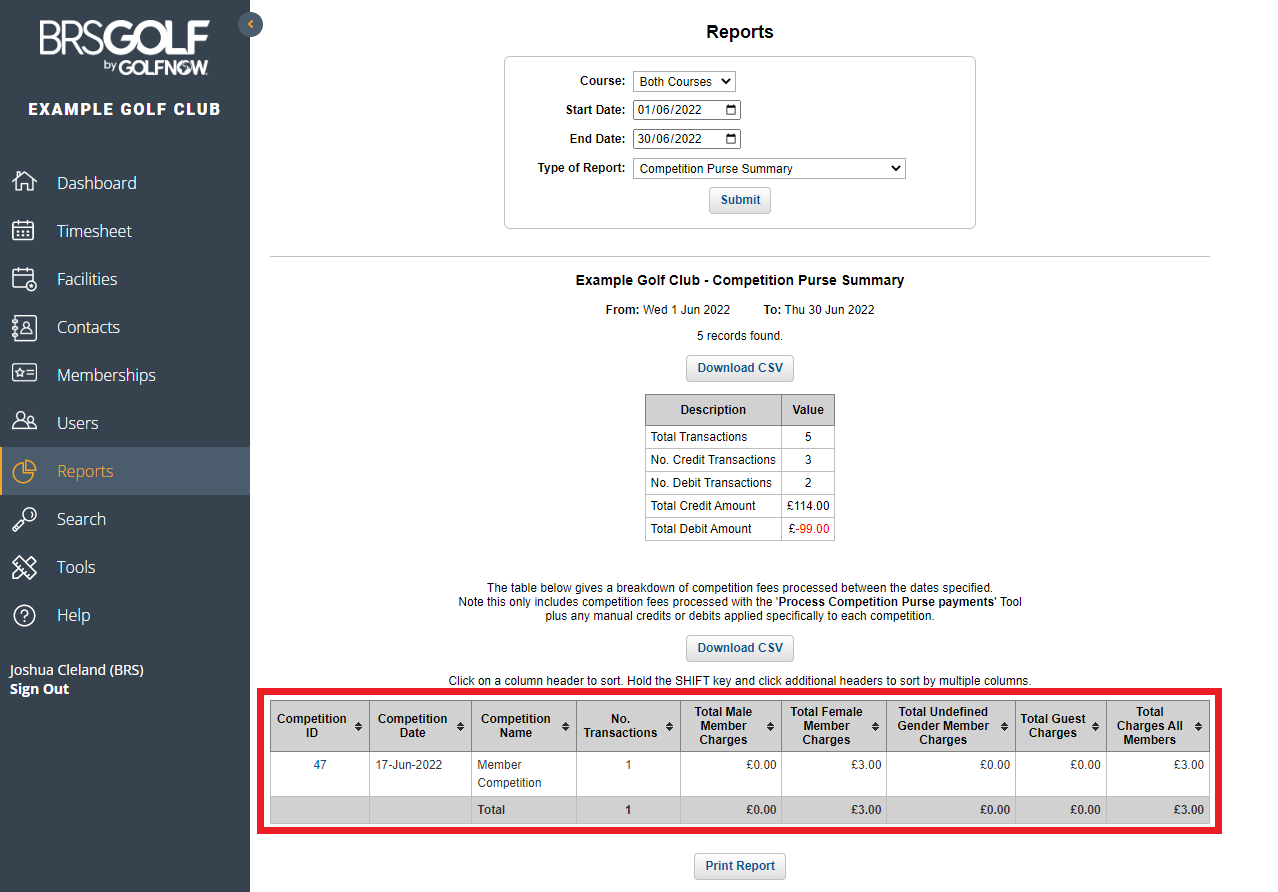This screenshot has height=892, width=1278.
Task: Click the Total Credit Amount £114.00 value
Action: click(x=808, y=506)
